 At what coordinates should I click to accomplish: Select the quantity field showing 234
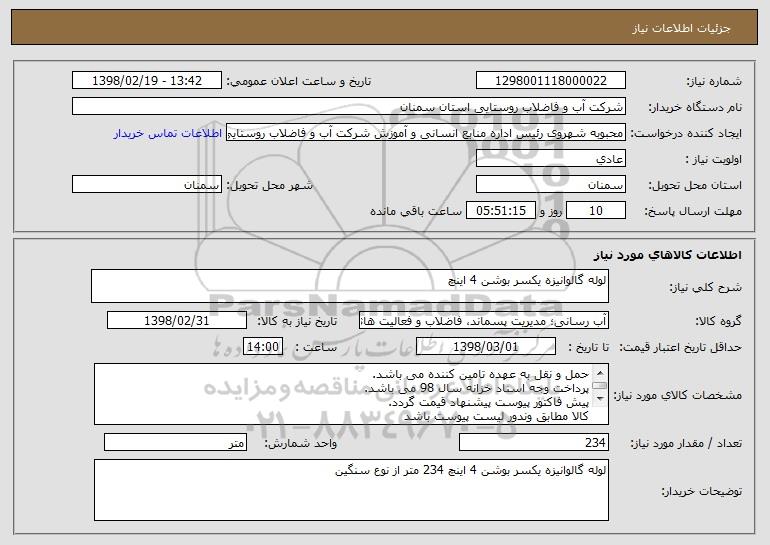[534, 442]
